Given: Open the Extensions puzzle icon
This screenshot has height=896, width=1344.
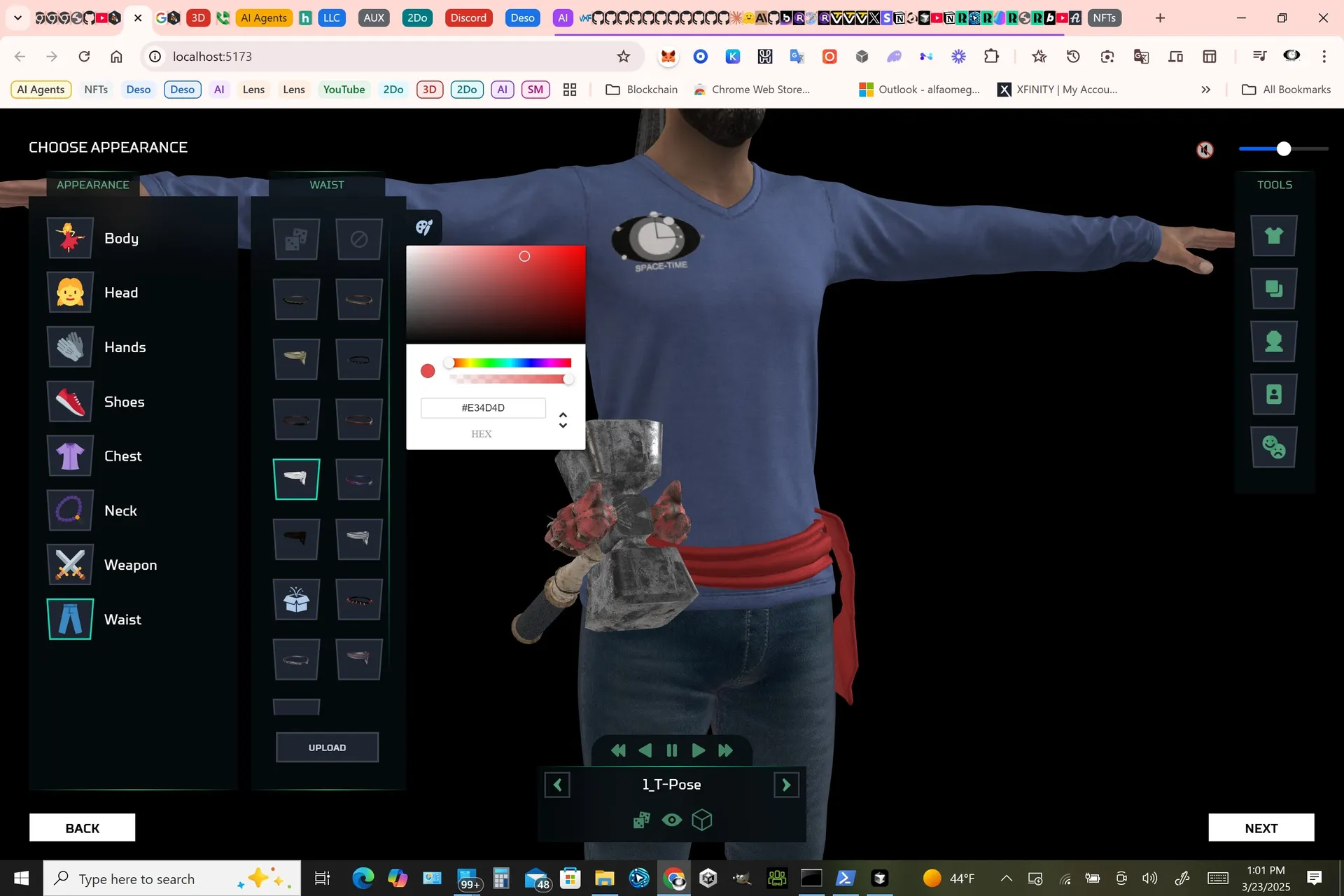Looking at the screenshot, I should (991, 57).
